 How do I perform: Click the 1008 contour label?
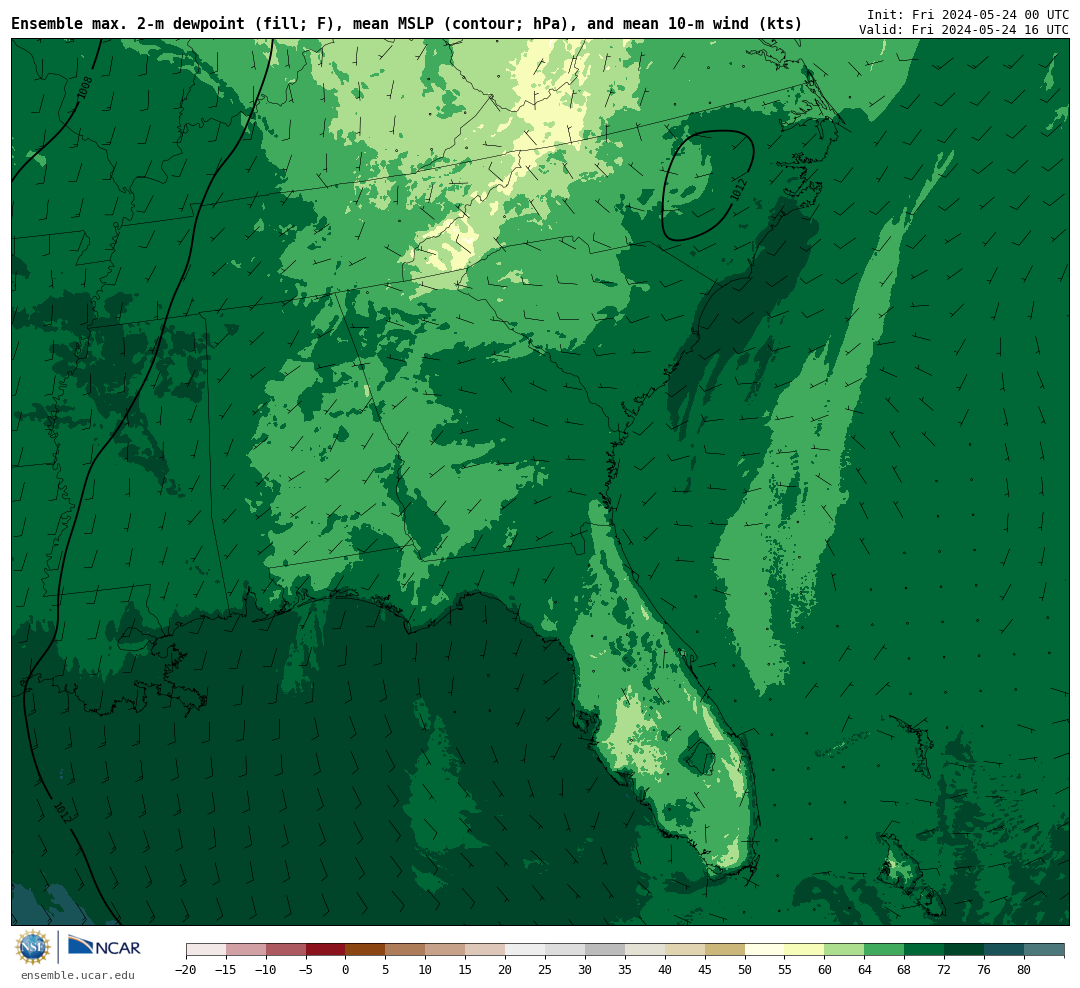pyautogui.click(x=85, y=88)
